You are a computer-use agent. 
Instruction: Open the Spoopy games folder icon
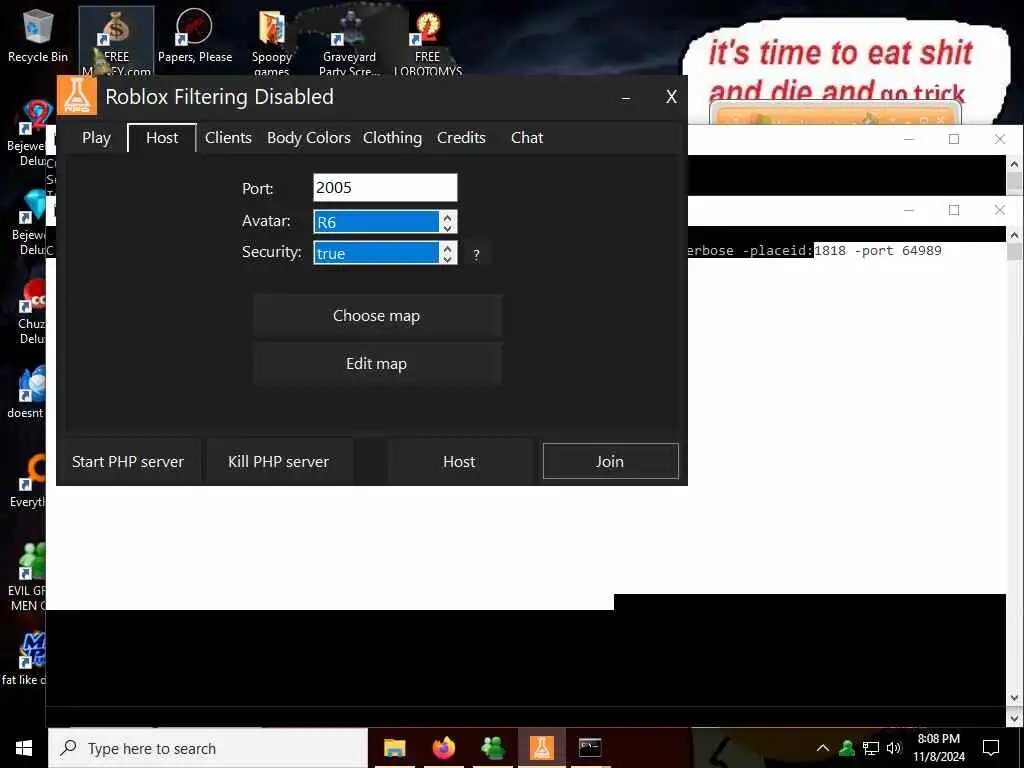272,40
